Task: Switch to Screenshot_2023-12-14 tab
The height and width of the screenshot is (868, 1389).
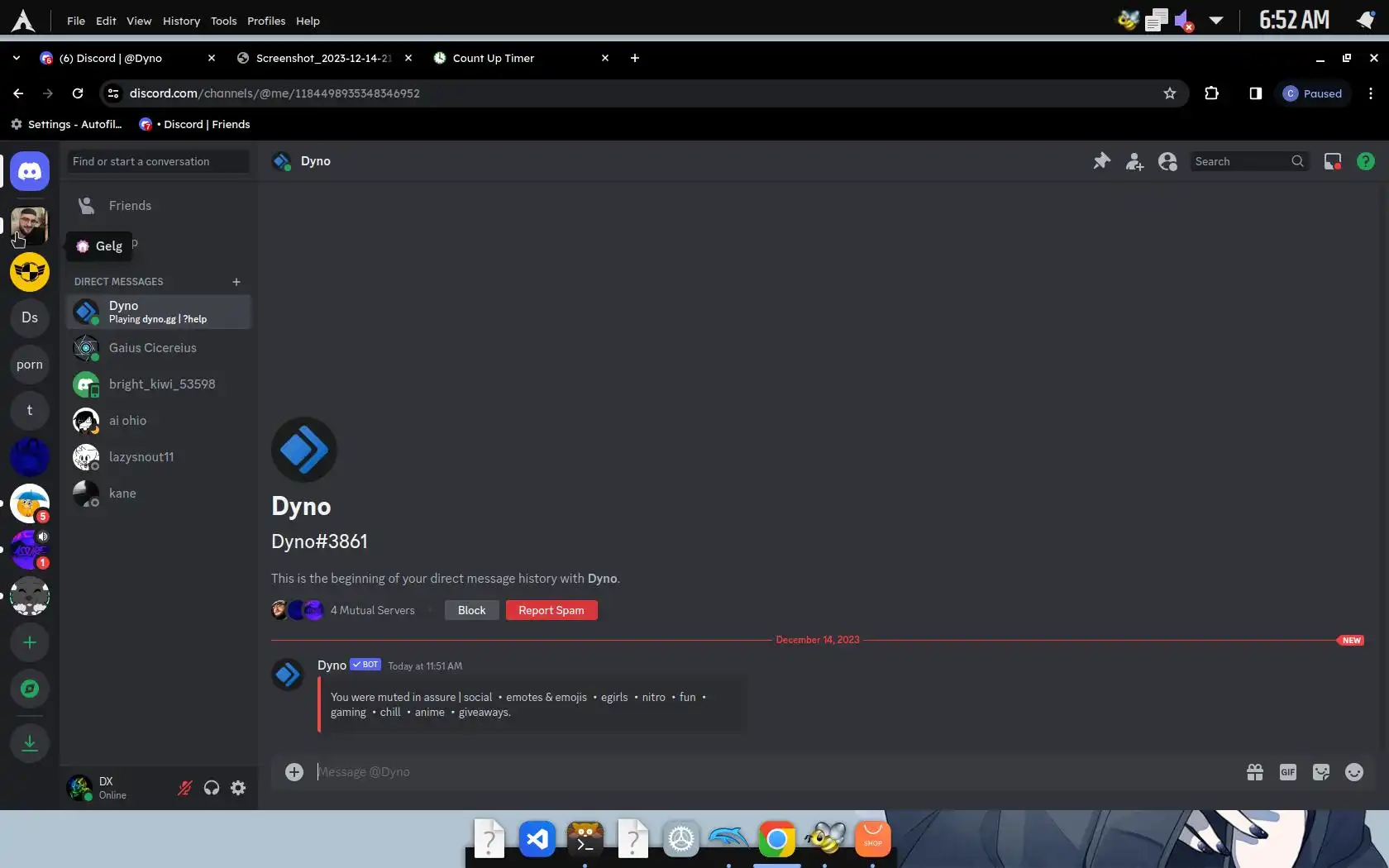Action: point(324,58)
